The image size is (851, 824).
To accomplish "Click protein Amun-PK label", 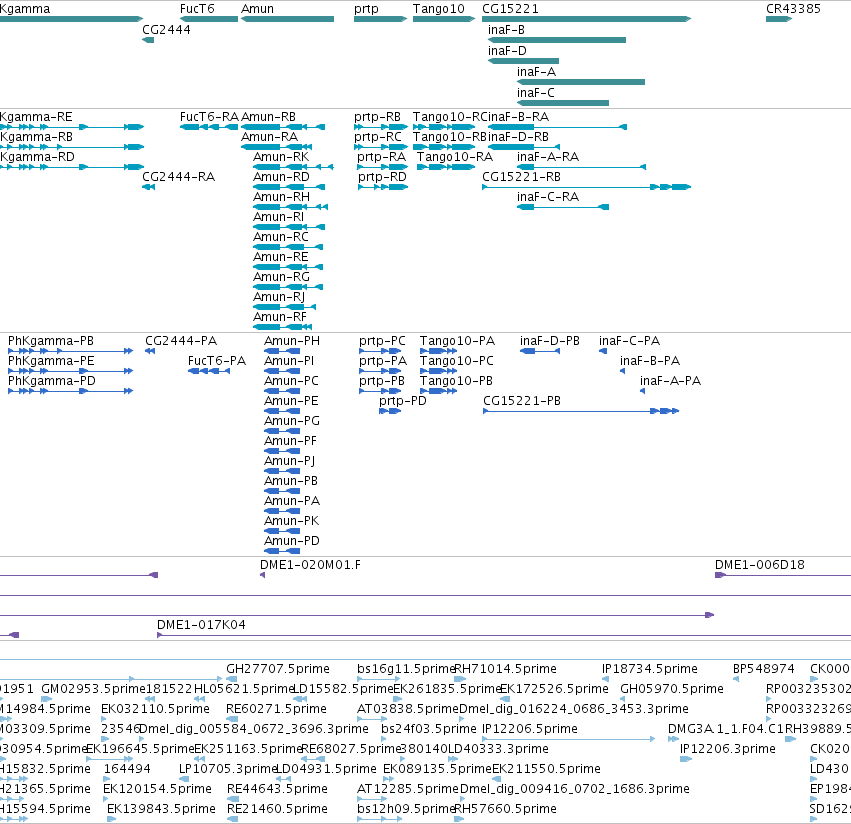I will click(291, 521).
